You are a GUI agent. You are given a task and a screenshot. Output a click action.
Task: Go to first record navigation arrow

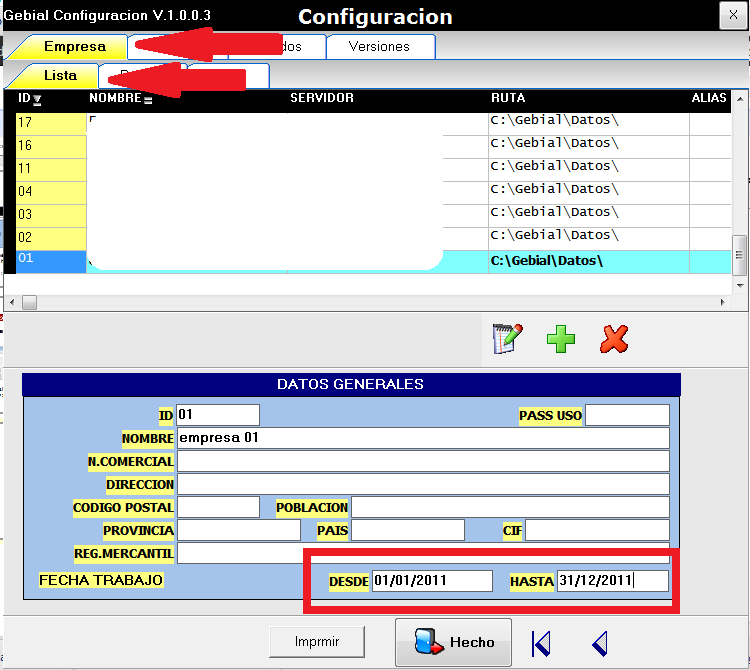(x=541, y=643)
